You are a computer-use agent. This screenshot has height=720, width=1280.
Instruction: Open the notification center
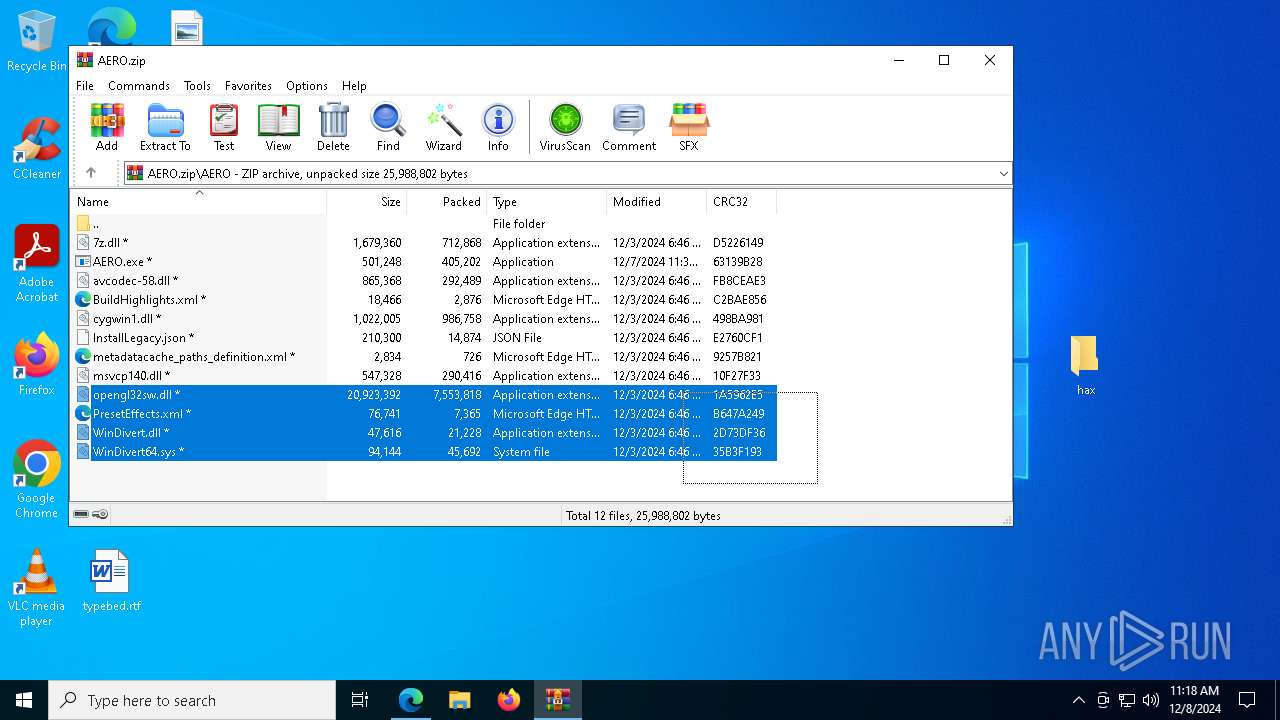click(x=1247, y=700)
